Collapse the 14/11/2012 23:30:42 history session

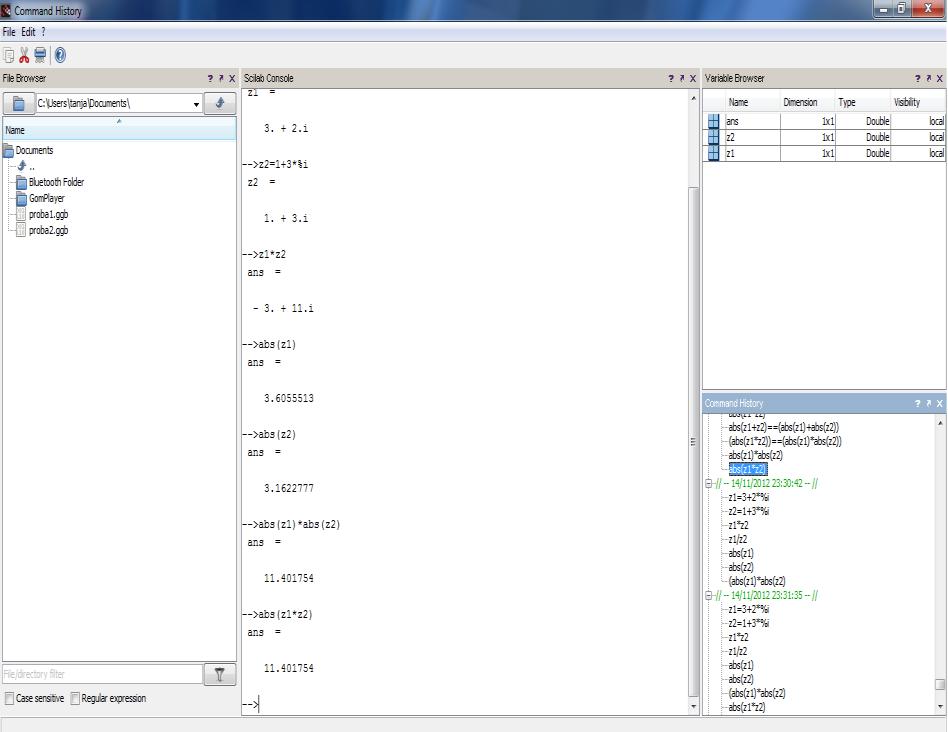(709, 484)
